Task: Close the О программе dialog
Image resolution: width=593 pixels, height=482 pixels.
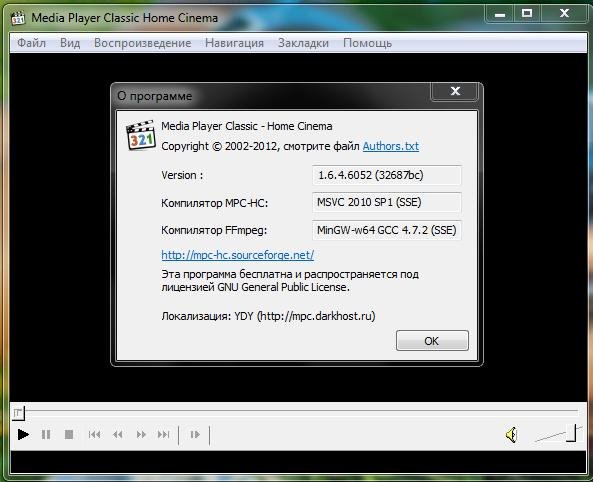Action: coord(455,91)
